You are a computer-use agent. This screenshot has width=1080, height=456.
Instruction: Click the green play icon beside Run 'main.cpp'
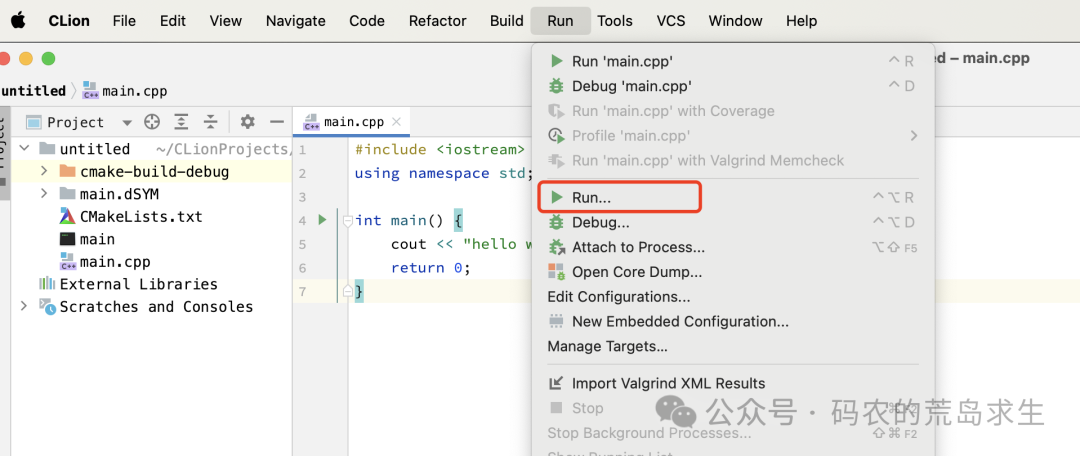coord(557,61)
